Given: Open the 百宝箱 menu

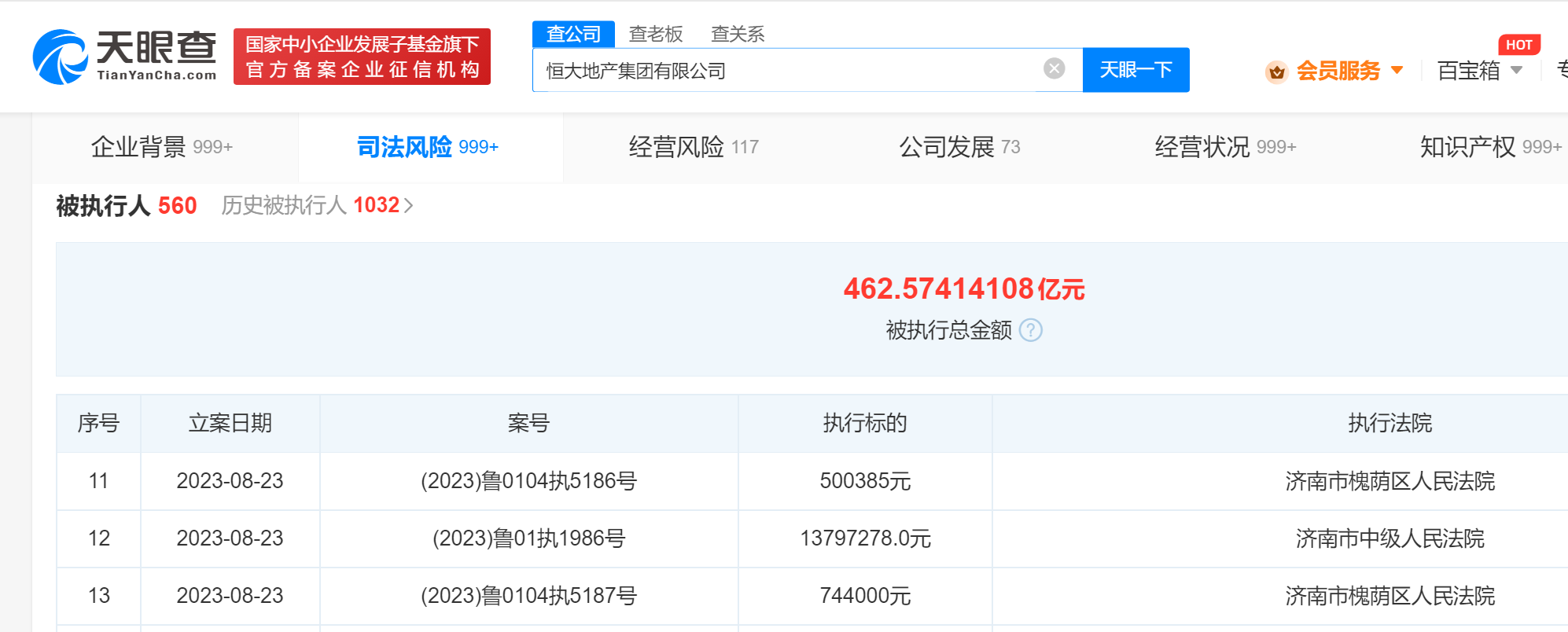Looking at the screenshot, I should 1468,71.
